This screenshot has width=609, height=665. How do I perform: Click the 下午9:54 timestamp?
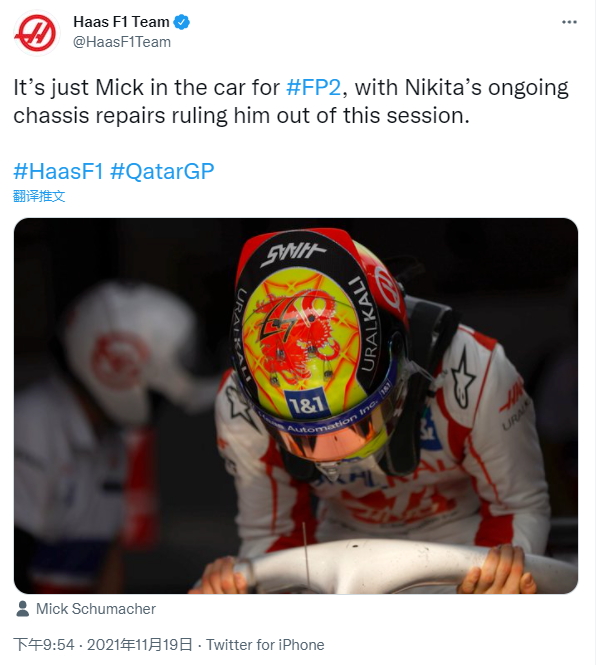pos(44,645)
